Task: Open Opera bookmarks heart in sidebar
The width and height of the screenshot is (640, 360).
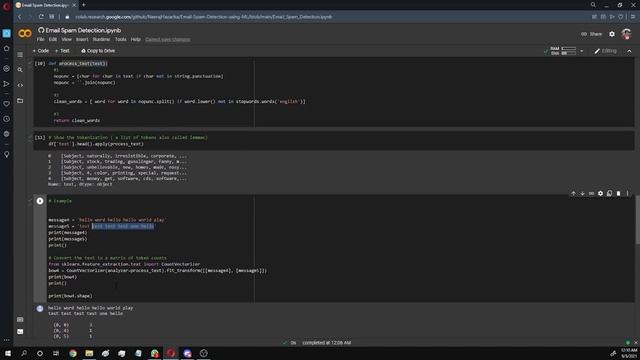Action: (7, 104)
